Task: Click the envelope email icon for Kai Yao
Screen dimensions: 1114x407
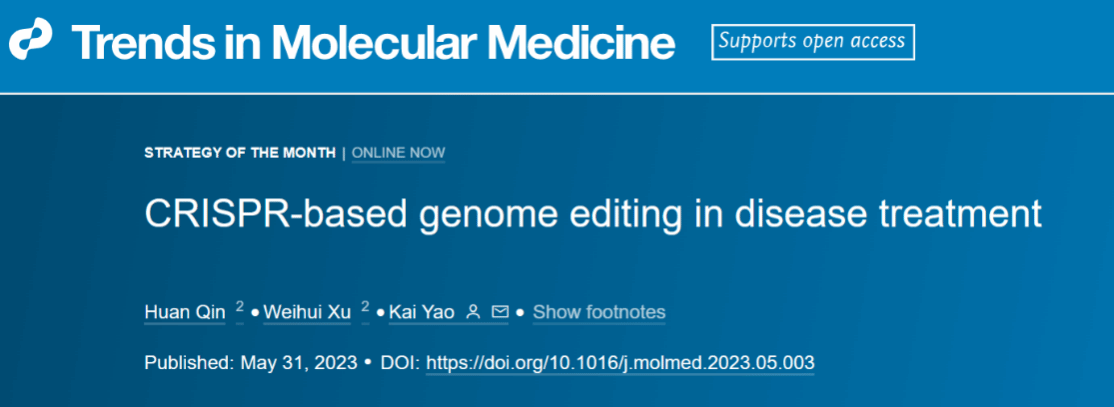Action: 500,312
